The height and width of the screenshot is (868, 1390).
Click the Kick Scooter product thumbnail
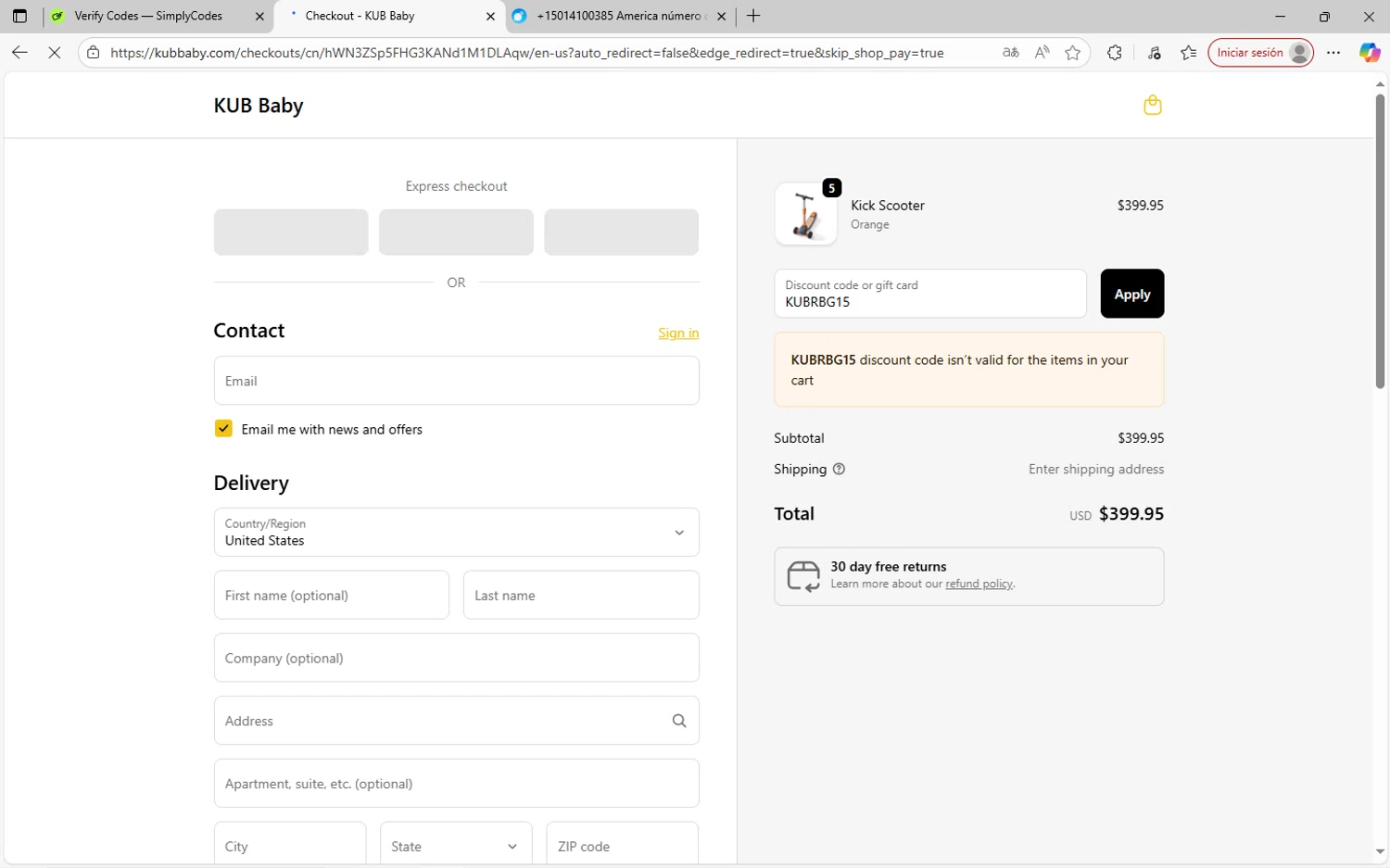click(805, 214)
